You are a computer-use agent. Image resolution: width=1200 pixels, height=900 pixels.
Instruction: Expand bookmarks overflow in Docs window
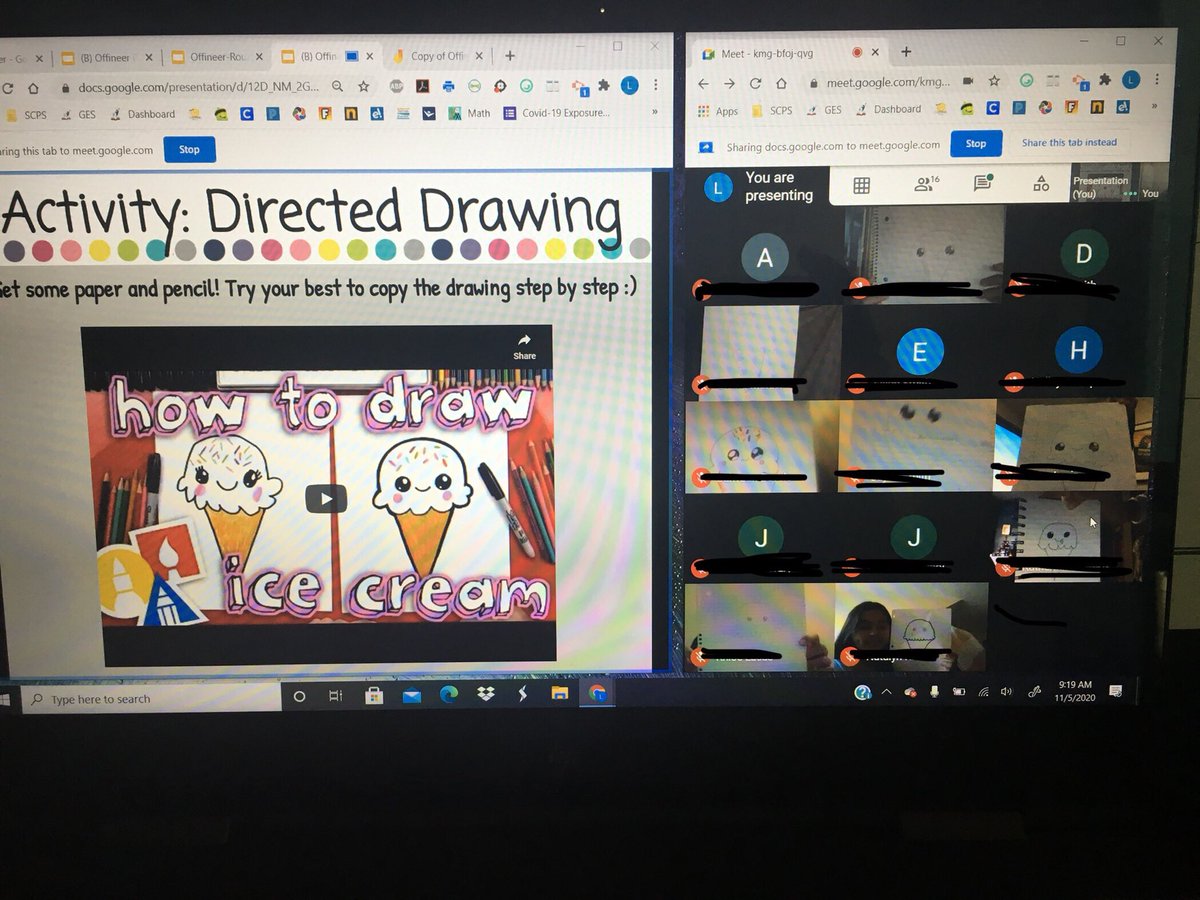click(655, 113)
